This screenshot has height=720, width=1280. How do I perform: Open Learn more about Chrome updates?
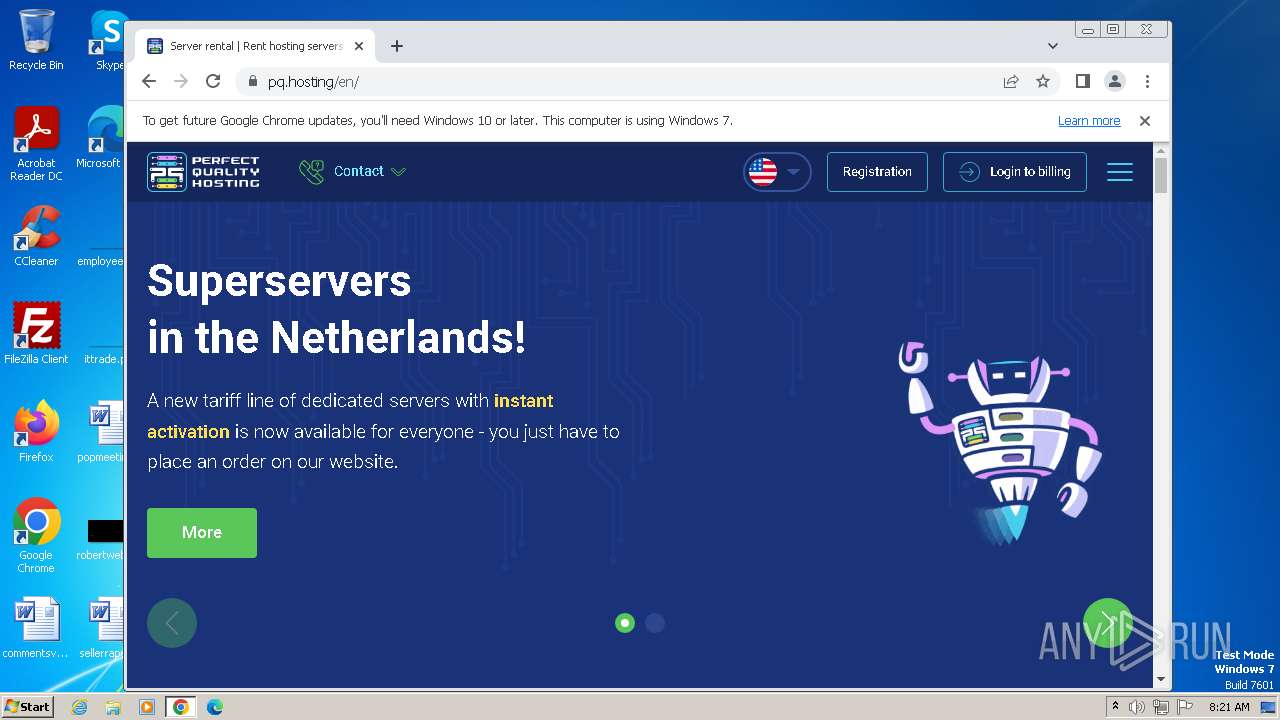point(1089,121)
